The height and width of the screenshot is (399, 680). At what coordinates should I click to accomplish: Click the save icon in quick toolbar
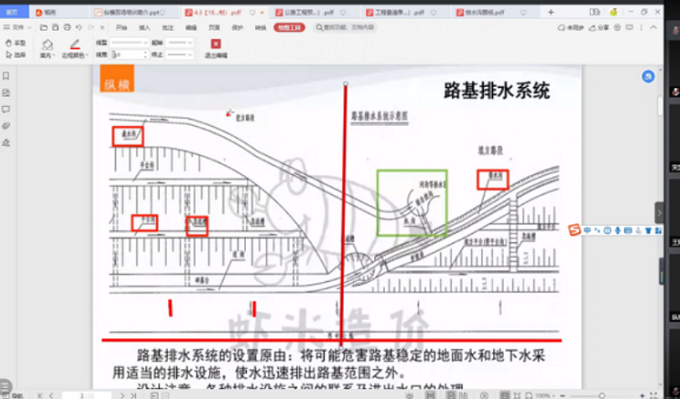point(56,27)
